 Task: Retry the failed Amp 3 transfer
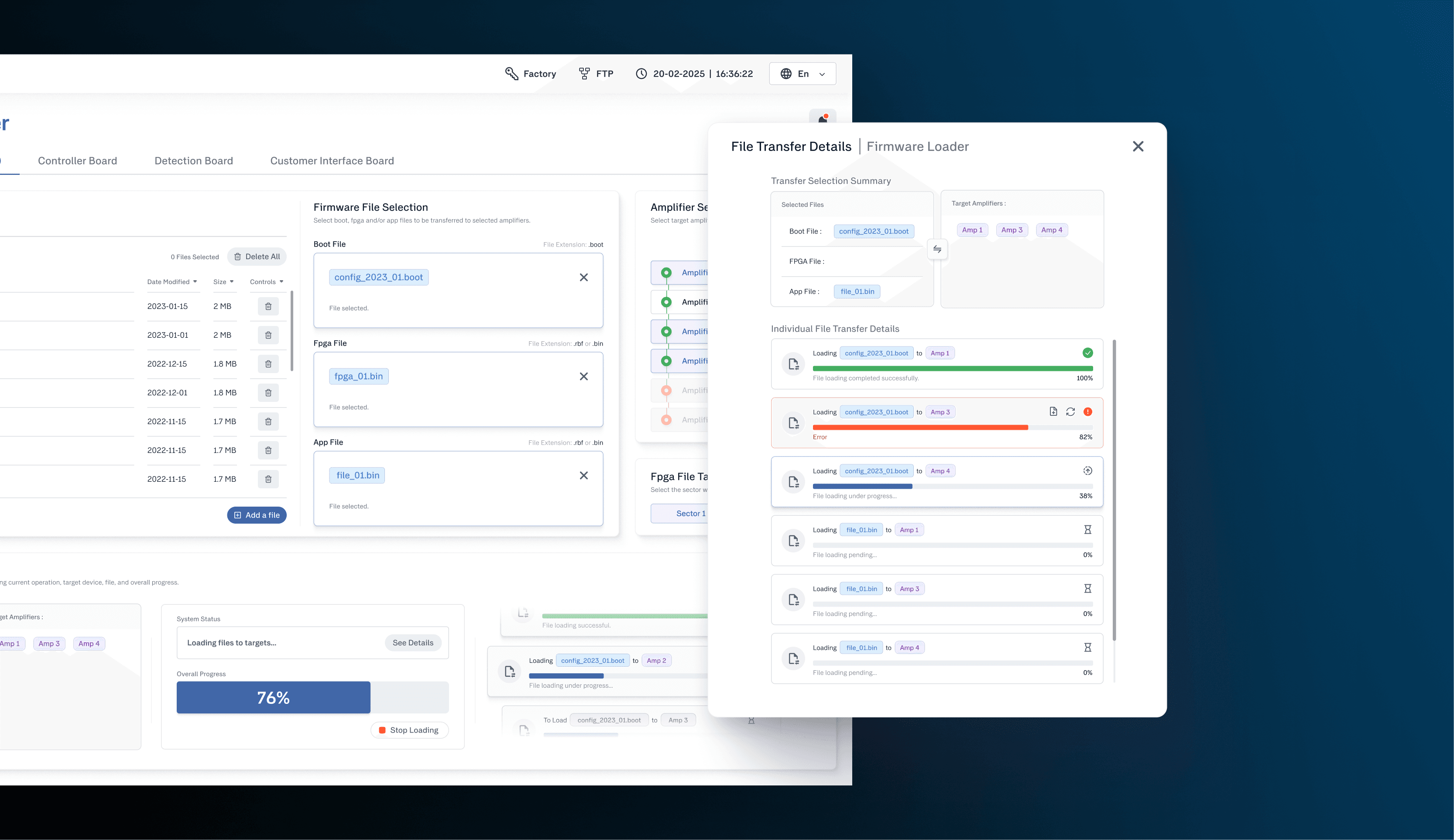(x=1070, y=412)
